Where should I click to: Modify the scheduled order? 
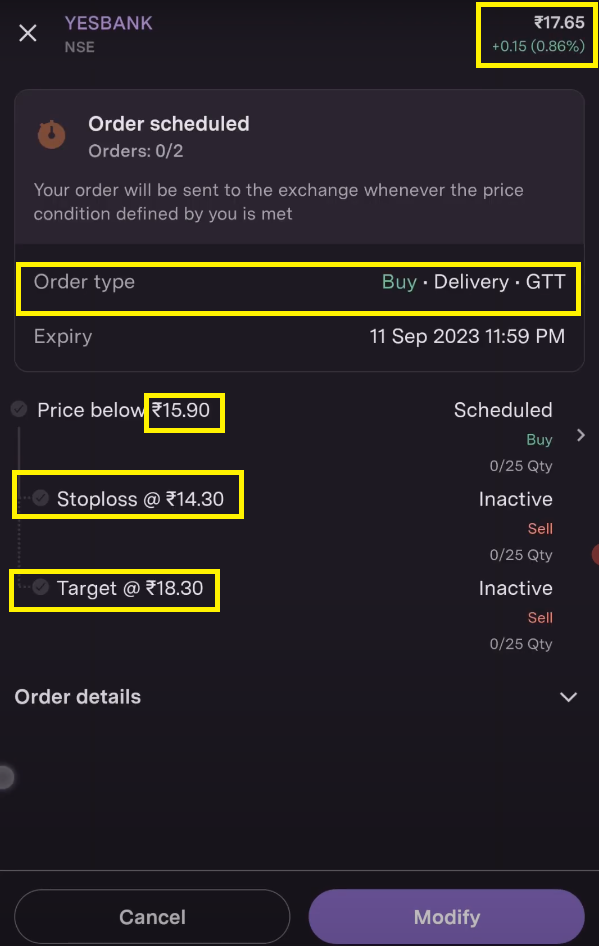point(446,917)
